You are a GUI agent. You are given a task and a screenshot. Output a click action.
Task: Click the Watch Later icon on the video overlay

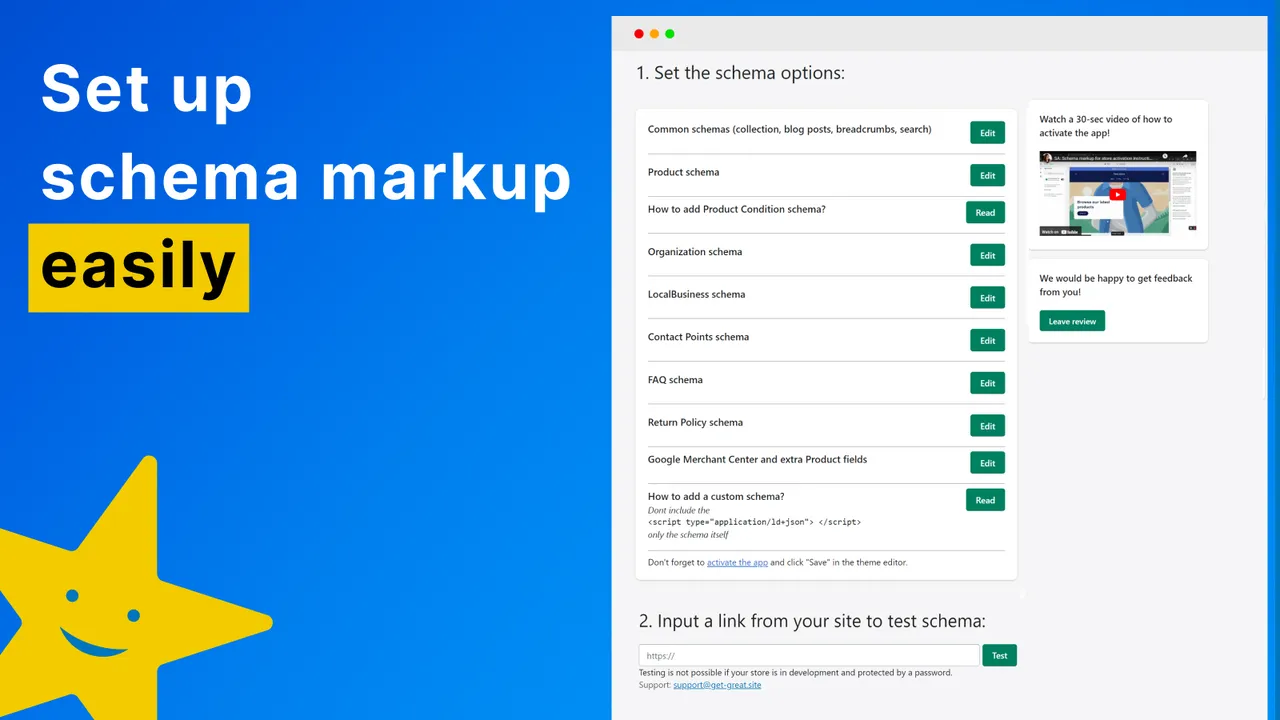(x=1165, y=156)
